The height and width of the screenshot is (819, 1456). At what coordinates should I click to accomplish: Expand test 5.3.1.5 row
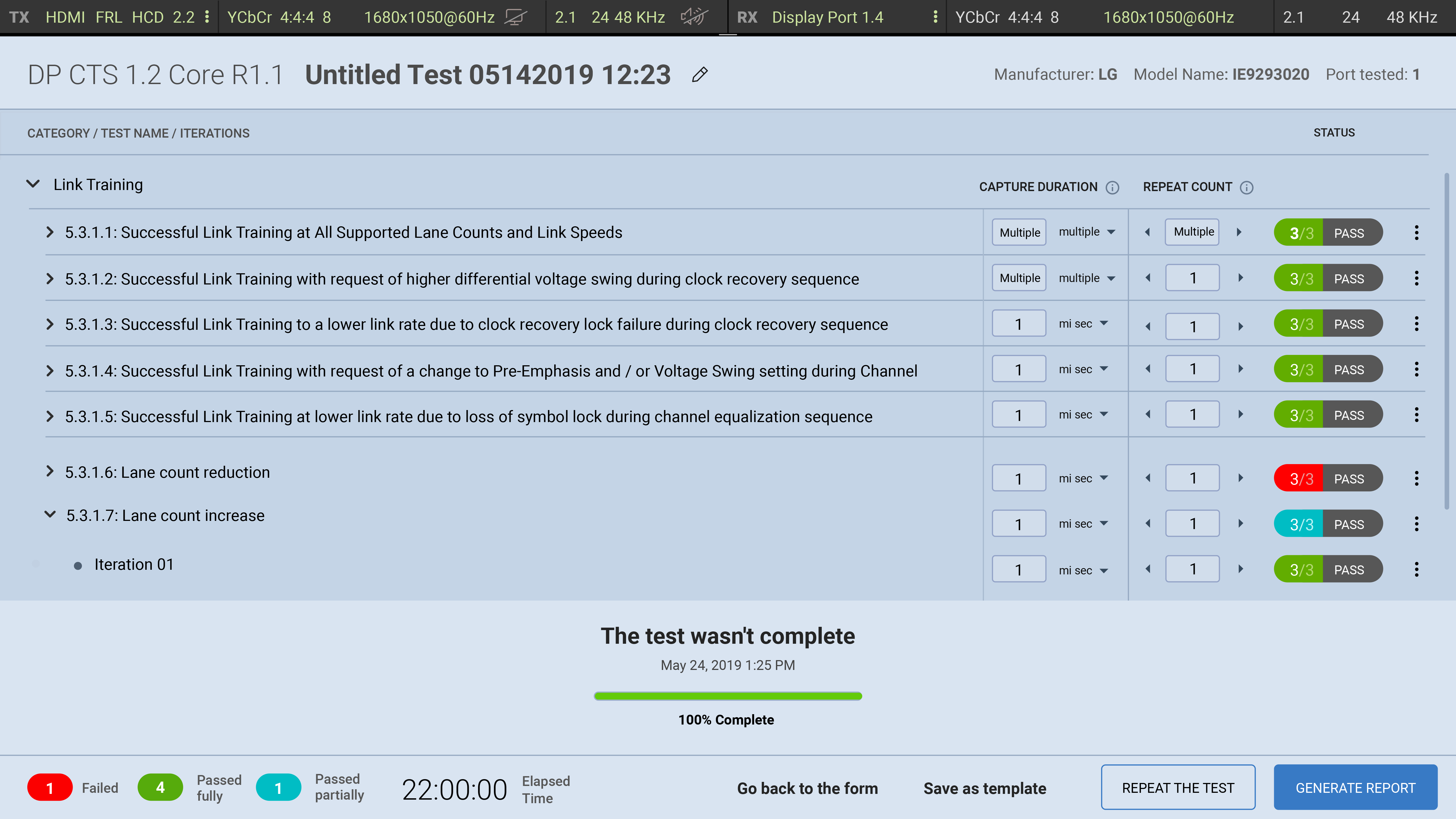coord(50,417)
